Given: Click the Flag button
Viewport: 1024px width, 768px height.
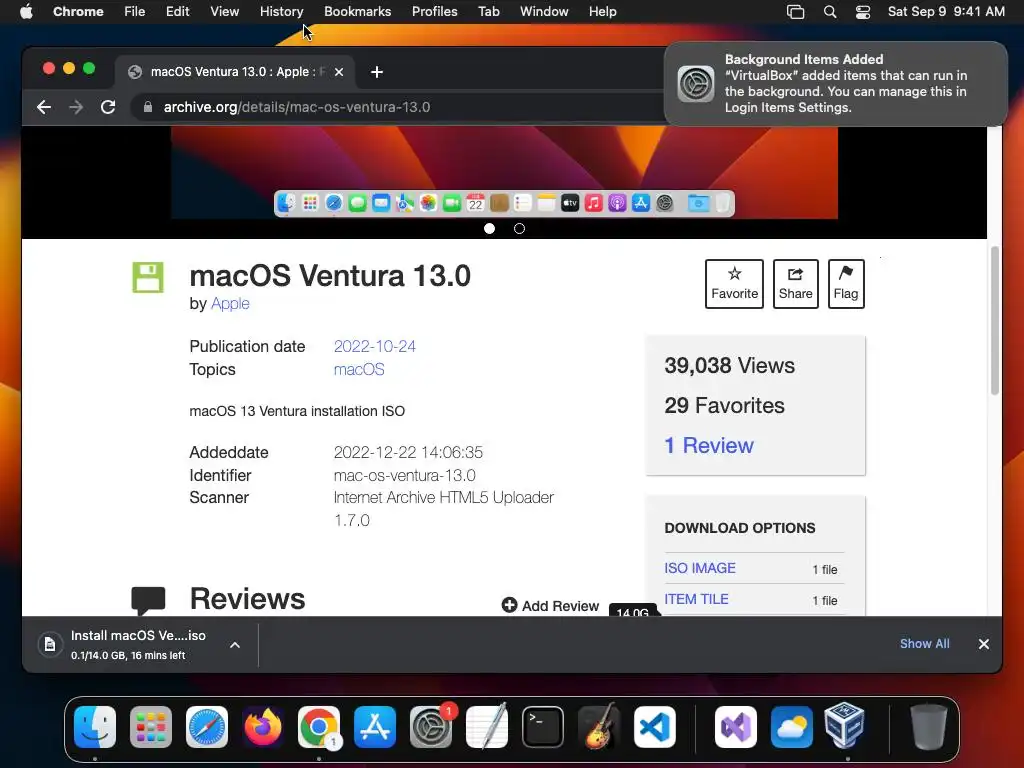Looking at the screenshot, I should 846,283.
